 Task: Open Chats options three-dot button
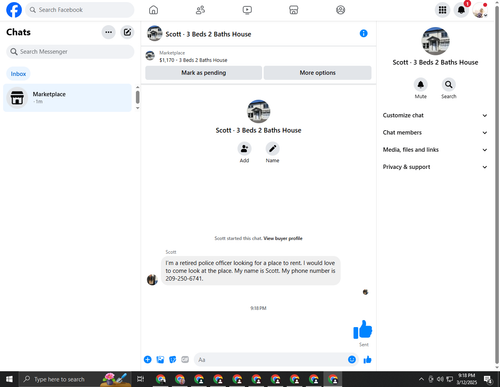108,32
